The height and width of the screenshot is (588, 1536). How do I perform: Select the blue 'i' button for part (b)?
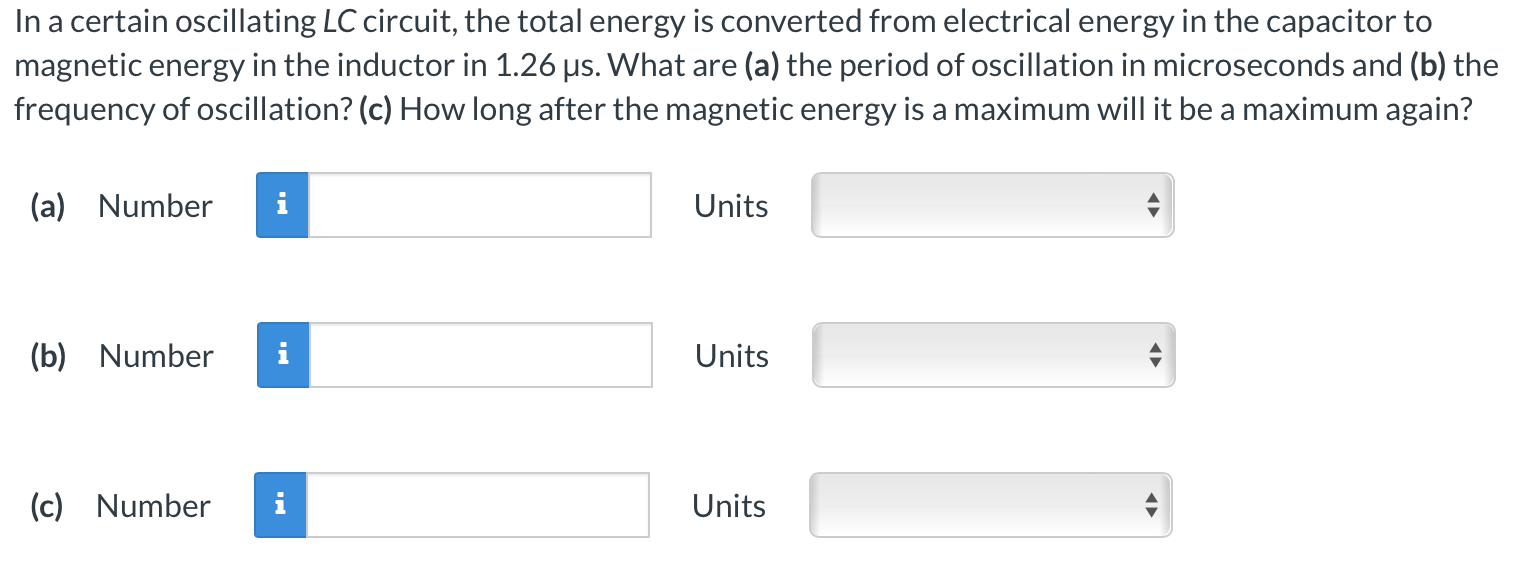[x=282, y=355]
